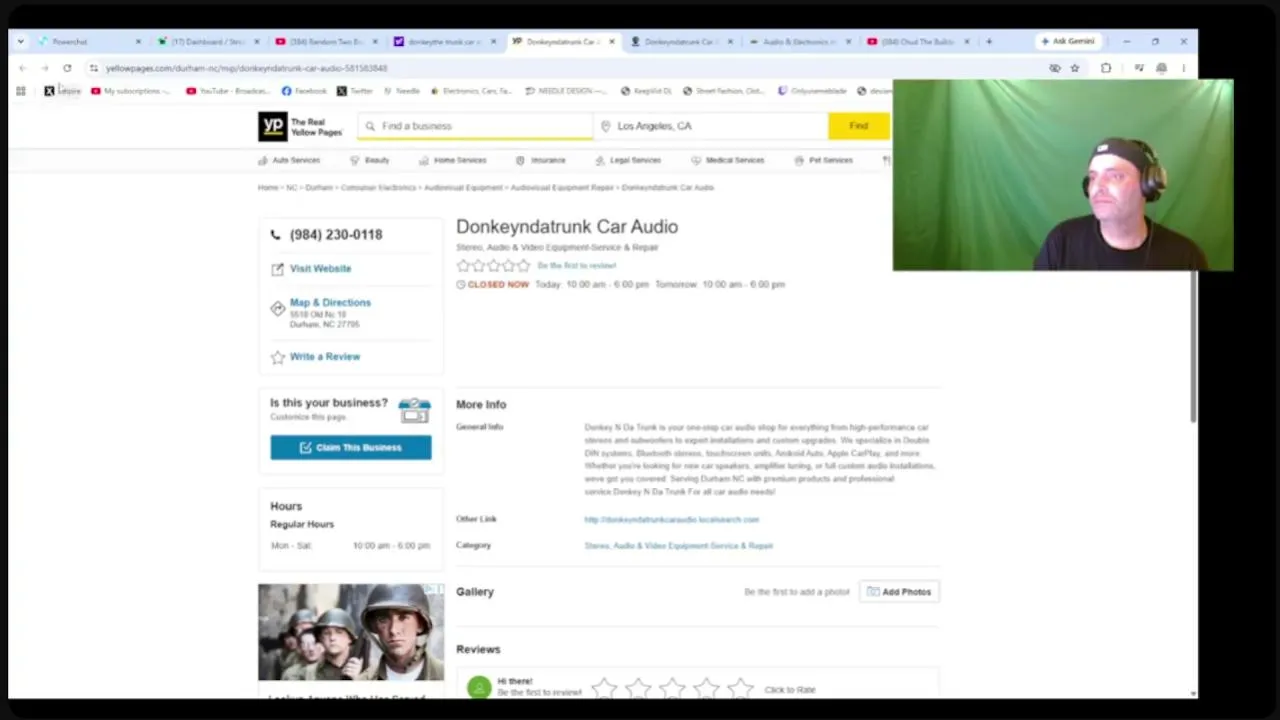Click the Claim This Business button
The width and height of the screenshot is (1280, 720).
[351, 448]
